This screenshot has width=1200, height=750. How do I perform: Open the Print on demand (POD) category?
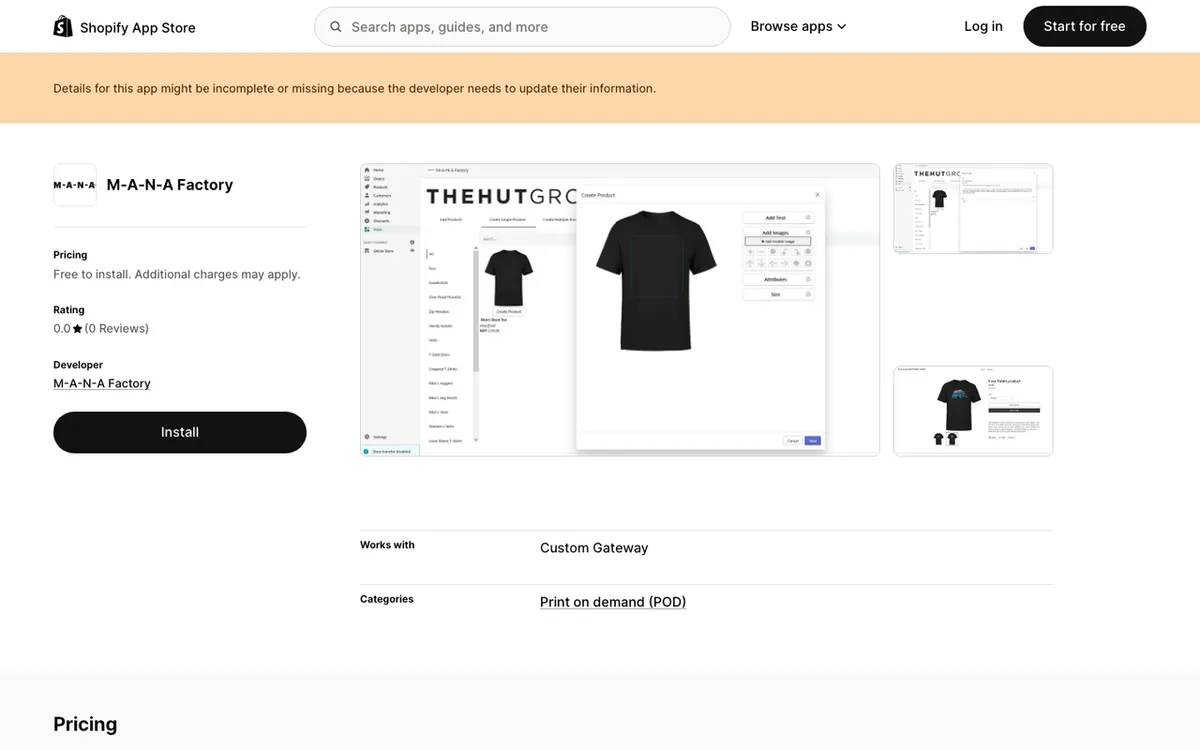click(613, 602)
